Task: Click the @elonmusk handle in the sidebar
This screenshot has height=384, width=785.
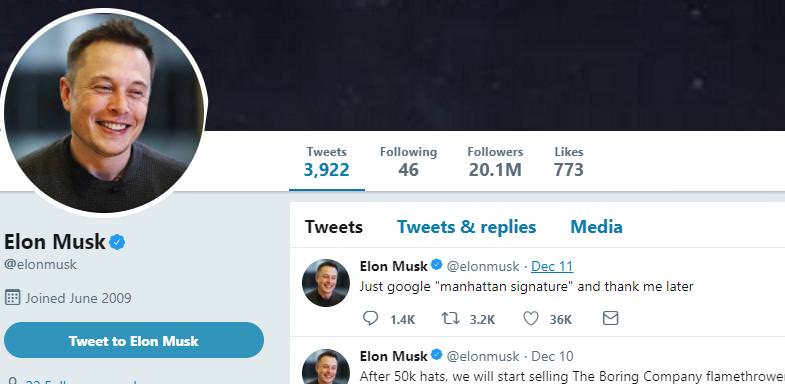Action: [x=41, y=264]
